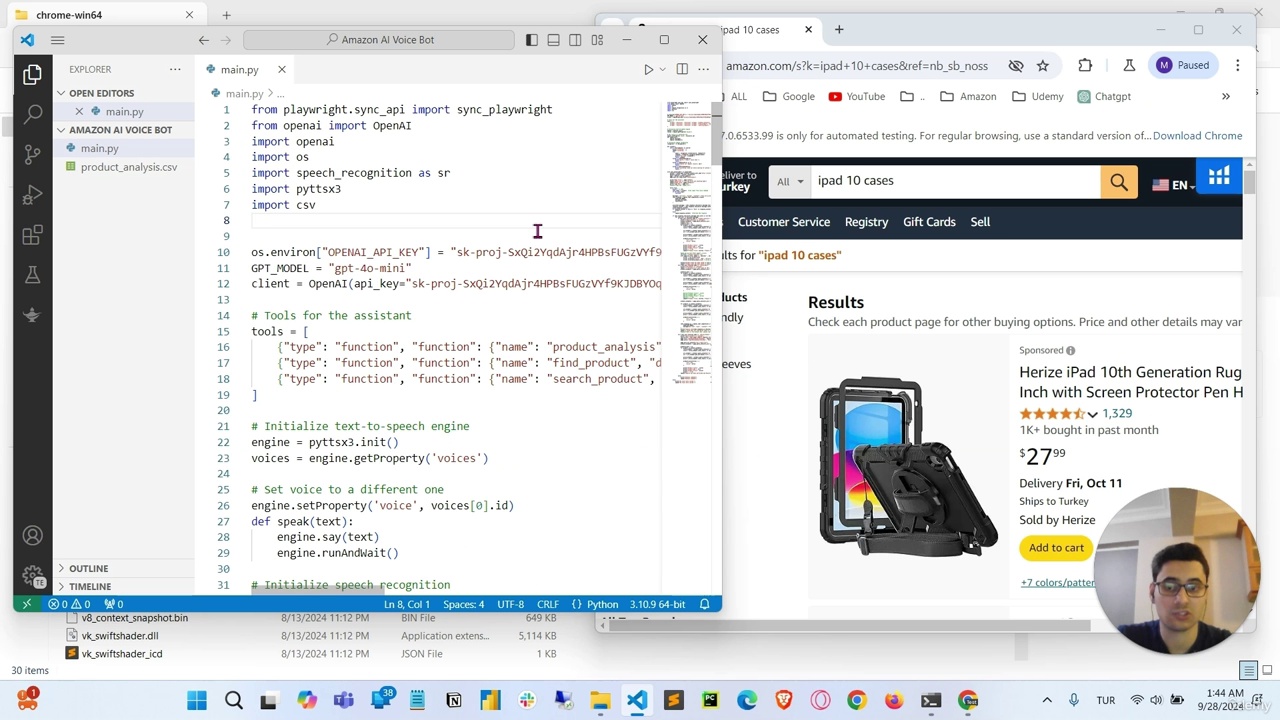Toggle Primary Side Bar in VS Code title bar
The height and width of the screenshot is (720, 1280).
coord(532,40)
